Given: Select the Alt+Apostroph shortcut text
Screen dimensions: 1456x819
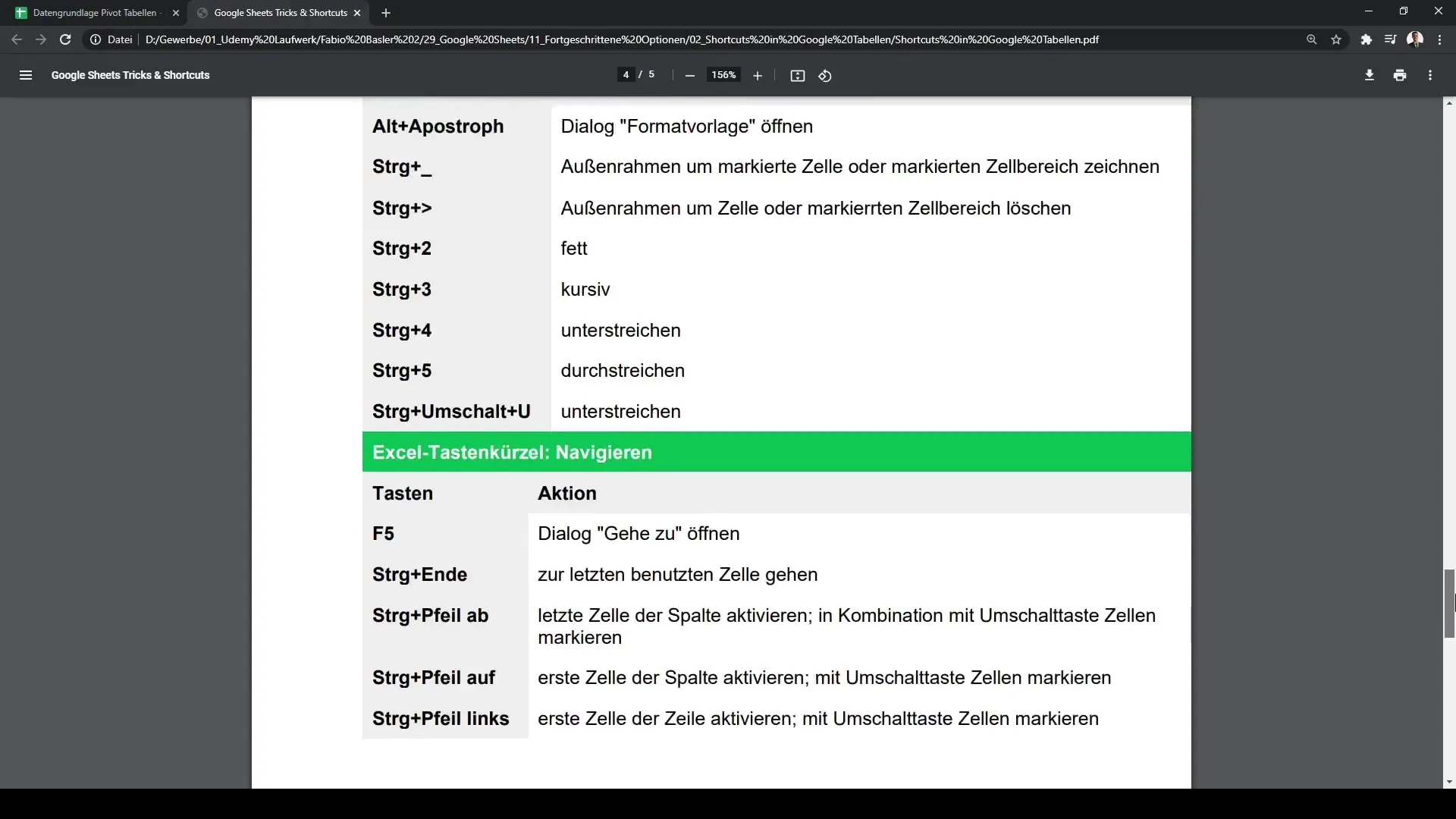Looking at the screenshot, I should (x=438, y=126).
